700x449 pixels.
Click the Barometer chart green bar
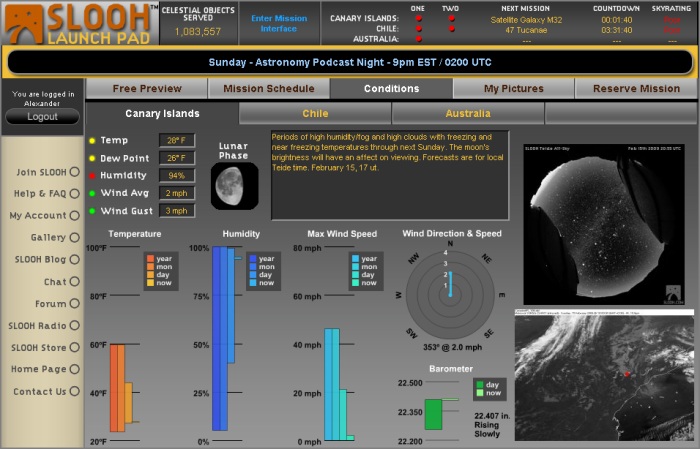coord(433,415)
